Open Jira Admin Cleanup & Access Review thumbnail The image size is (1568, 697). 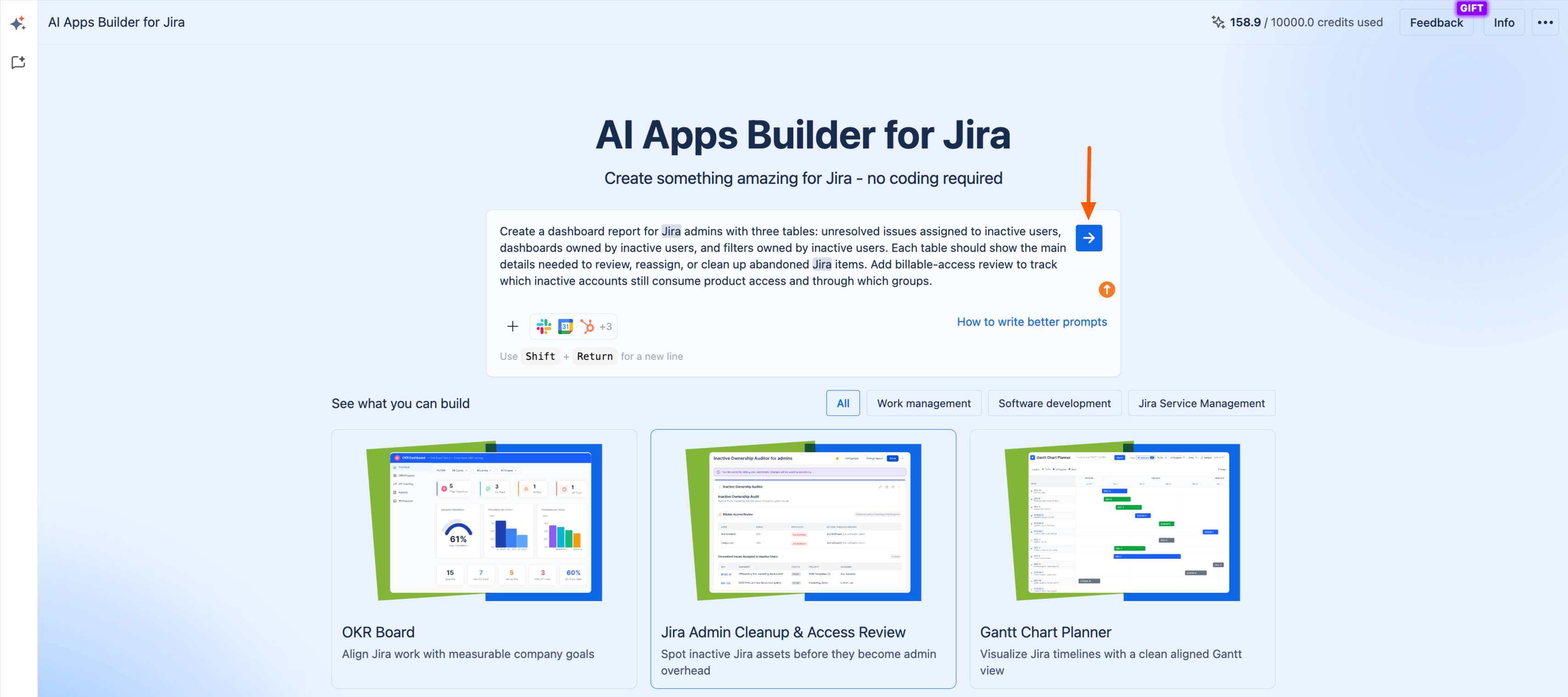click(803, 521)
